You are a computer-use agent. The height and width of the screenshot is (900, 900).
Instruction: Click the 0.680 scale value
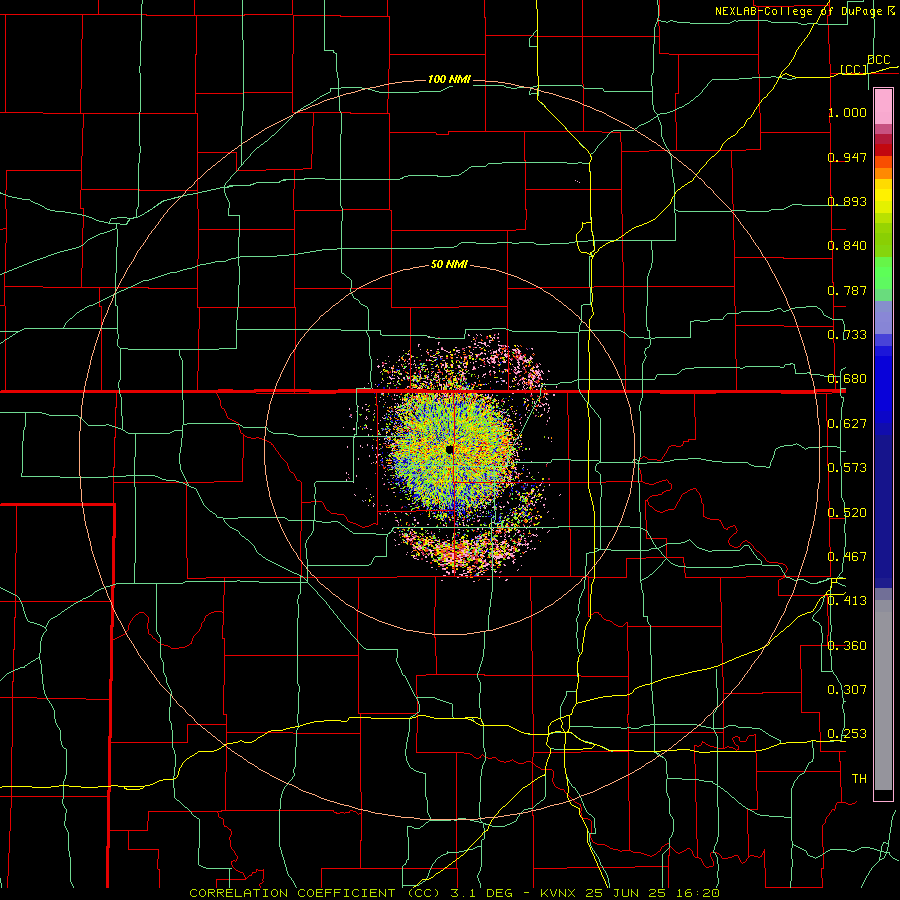coord(847,378)
